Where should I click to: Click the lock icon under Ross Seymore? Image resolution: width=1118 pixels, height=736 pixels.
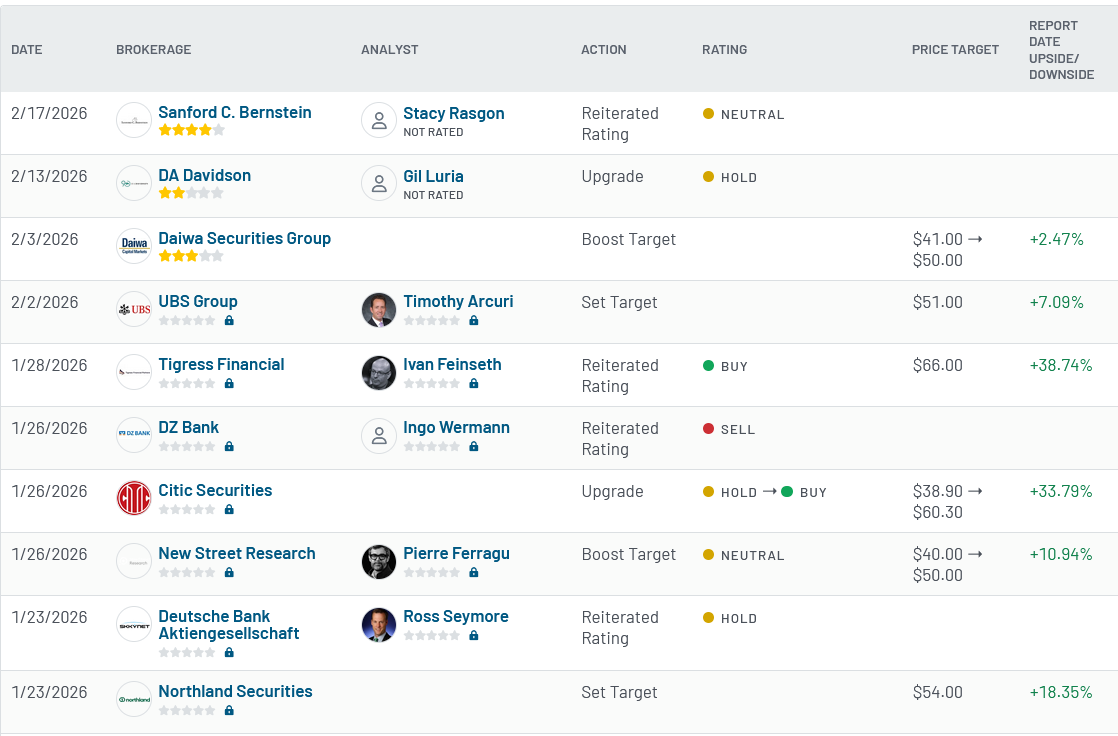point(473,635)
